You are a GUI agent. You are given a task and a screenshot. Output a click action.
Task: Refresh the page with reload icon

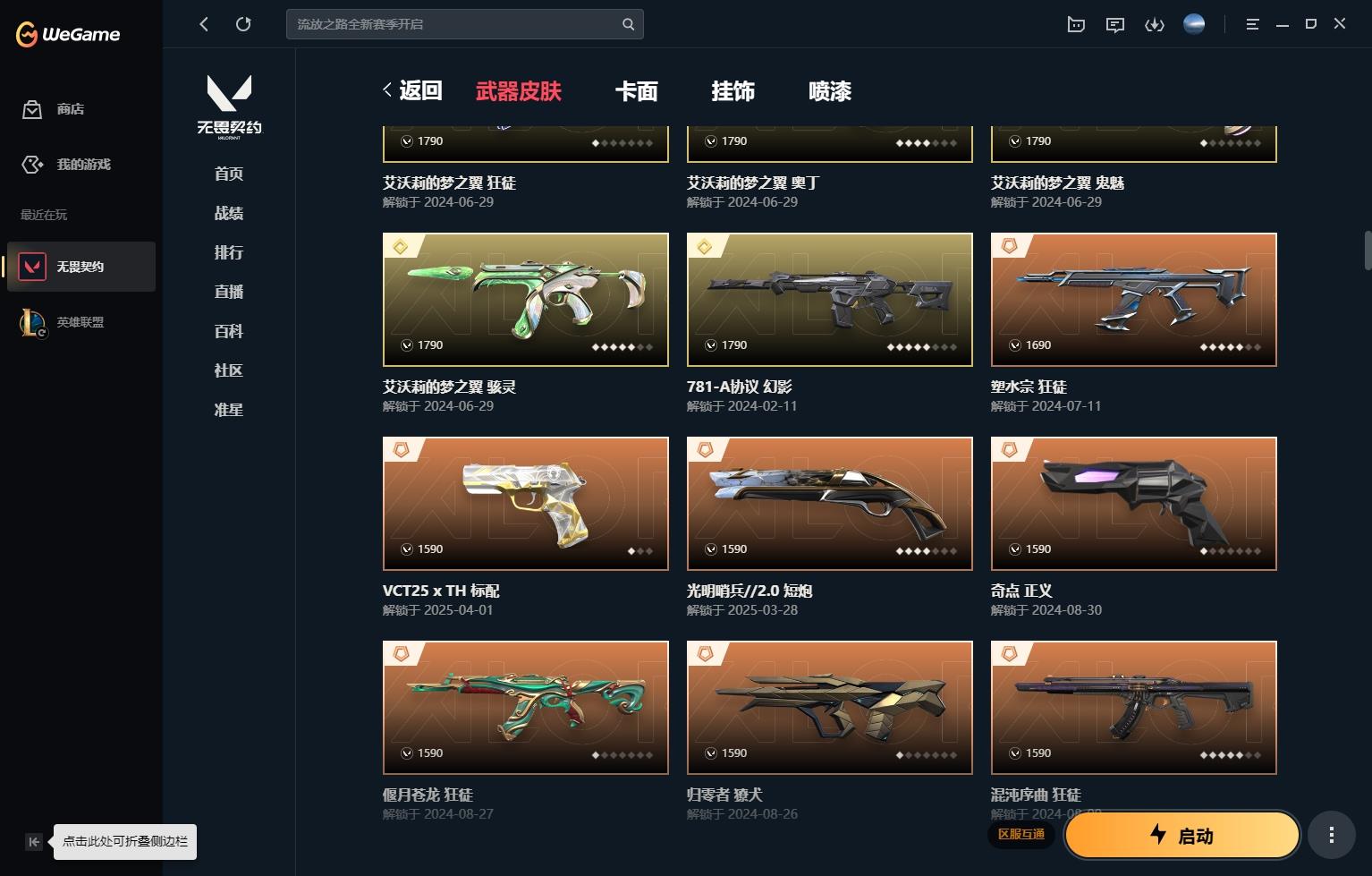[243, 24]
